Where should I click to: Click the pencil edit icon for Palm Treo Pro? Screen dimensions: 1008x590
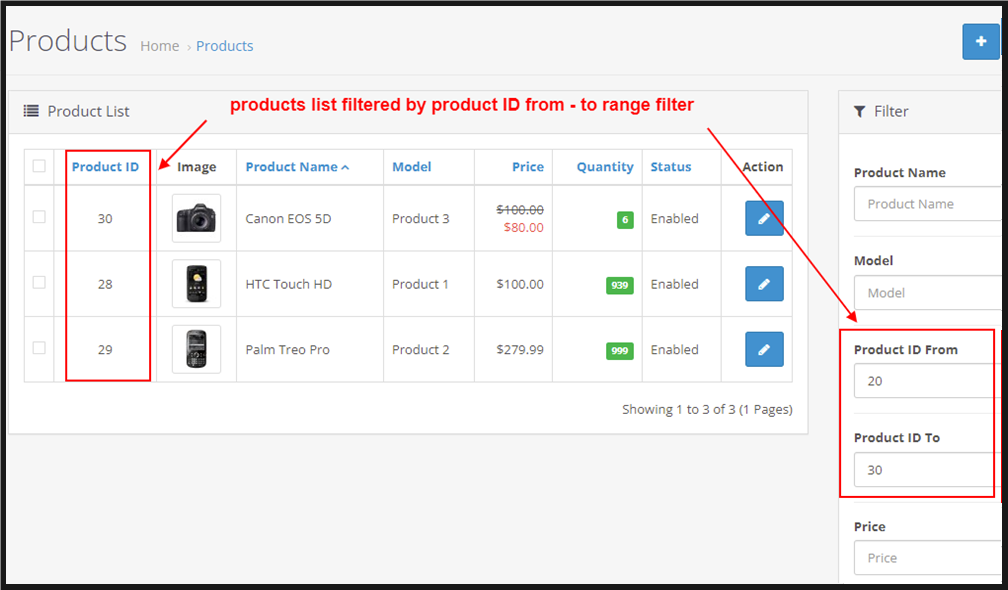point(764,349)
